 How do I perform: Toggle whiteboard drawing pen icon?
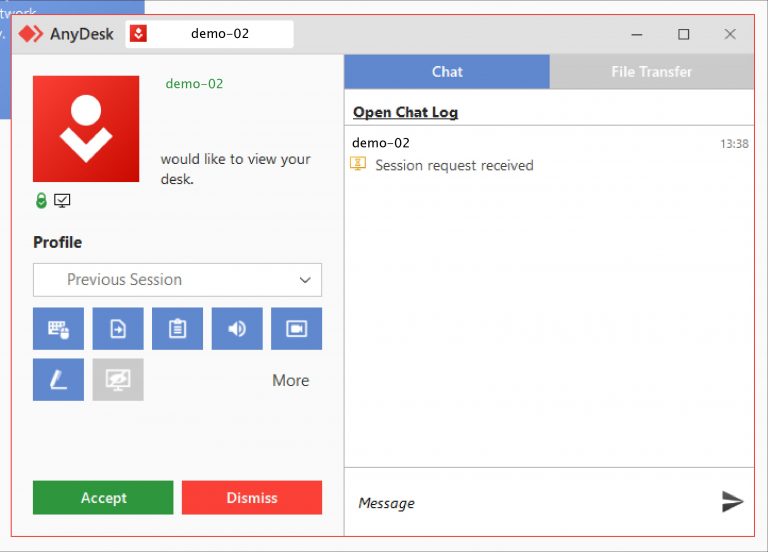[58, 380]
